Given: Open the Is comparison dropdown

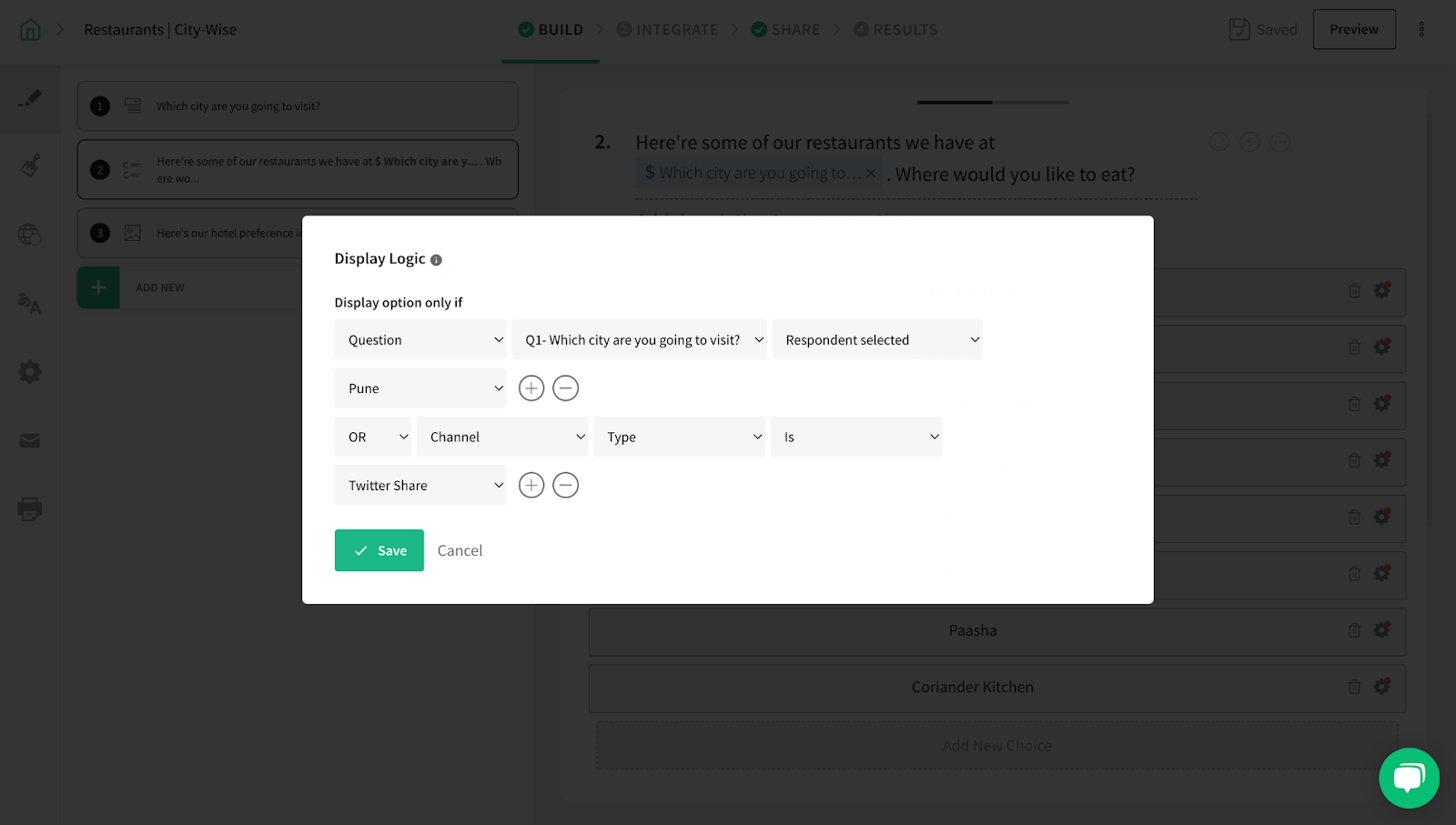Looking at the screenshot, I should (x=856, y=437).
